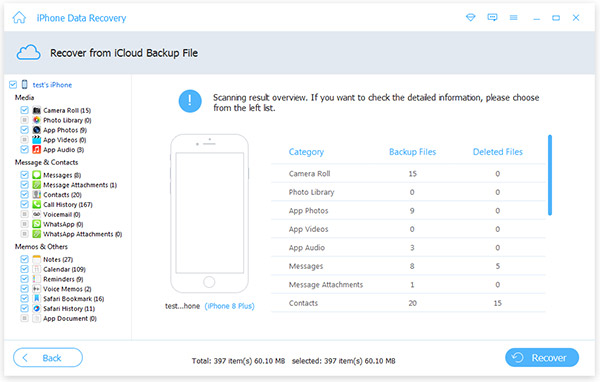This screenshot has height=382, width=600.
Task: Click the test's iPhone label
Action: point(52,85)
